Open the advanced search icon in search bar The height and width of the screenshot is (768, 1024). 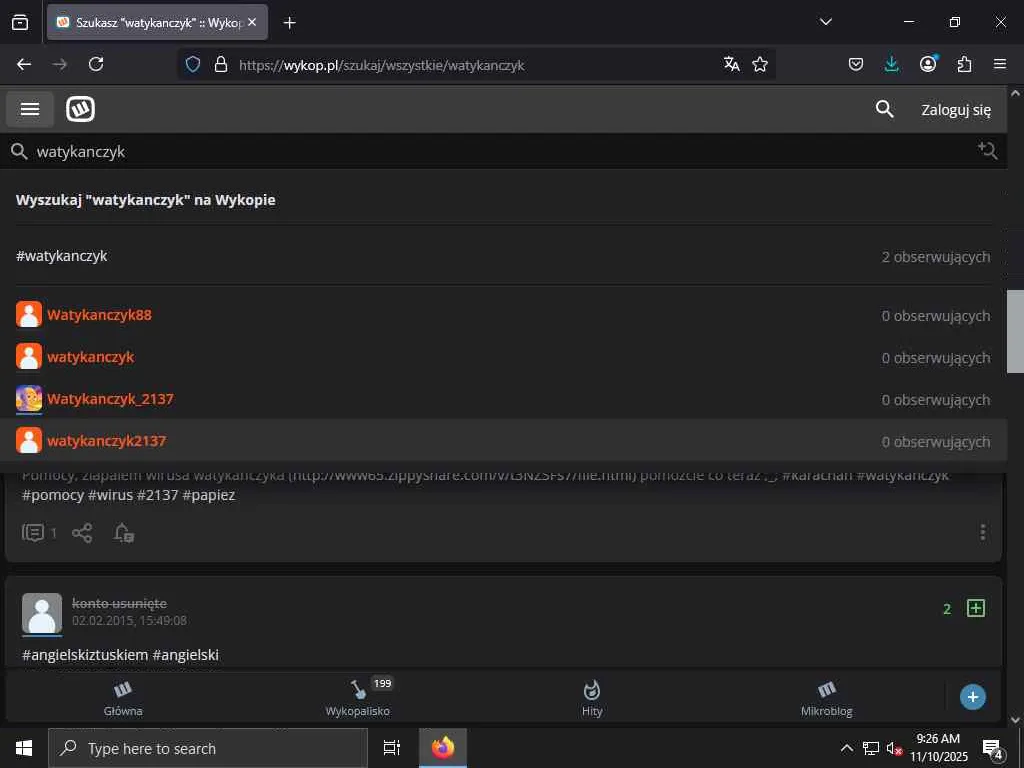987,151
